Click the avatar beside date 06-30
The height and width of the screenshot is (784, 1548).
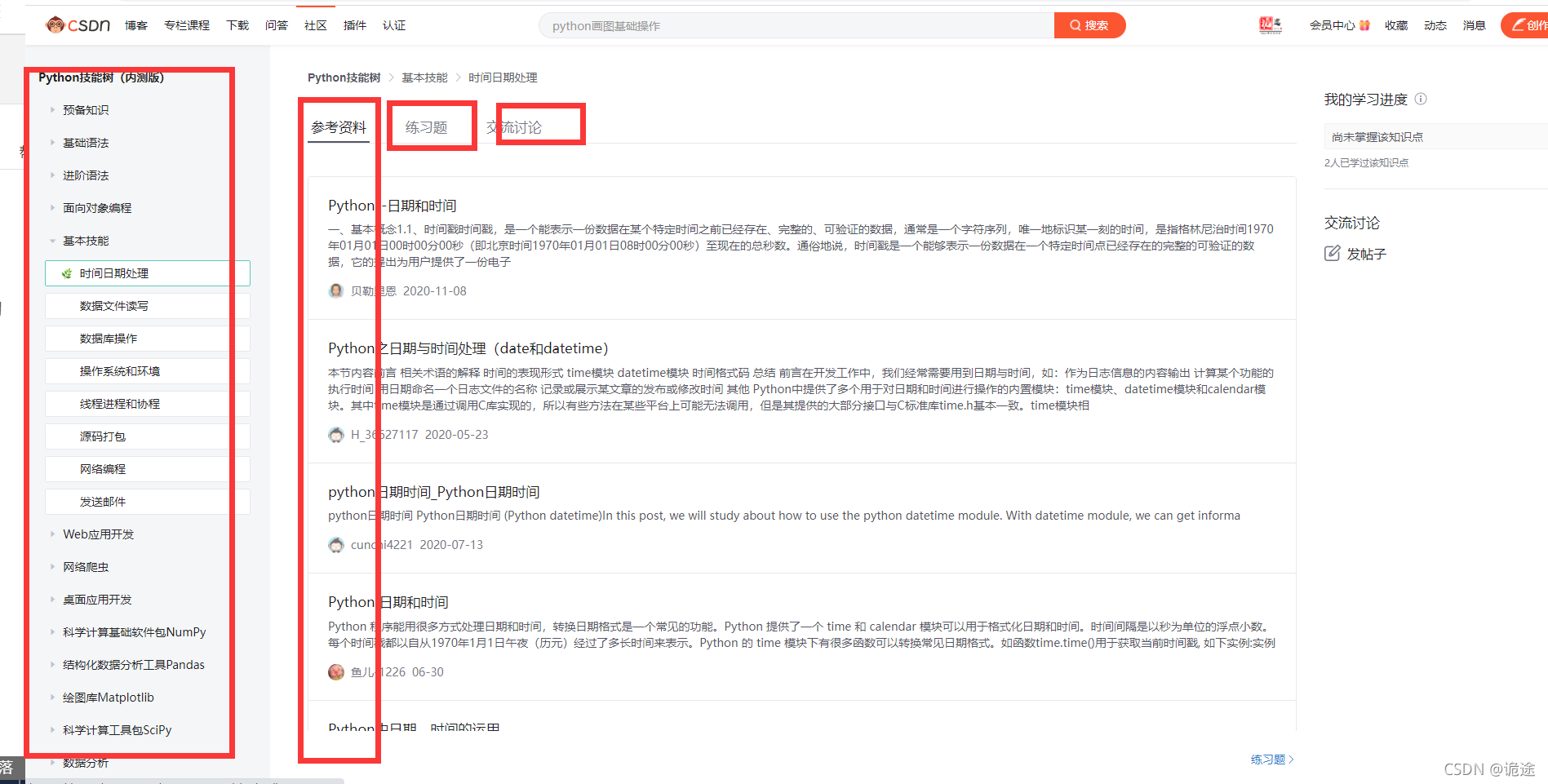pyautogui.click(x=335, y=672)
